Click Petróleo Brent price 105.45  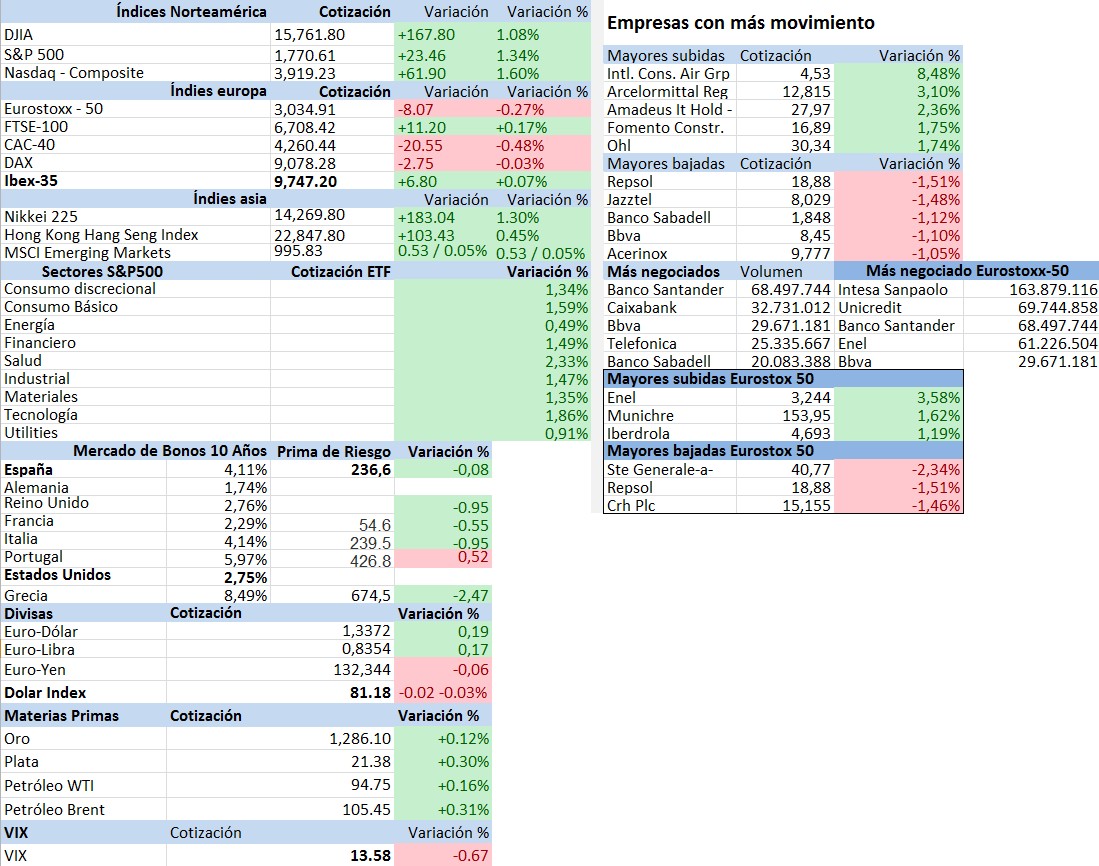[x=366, y=809]
